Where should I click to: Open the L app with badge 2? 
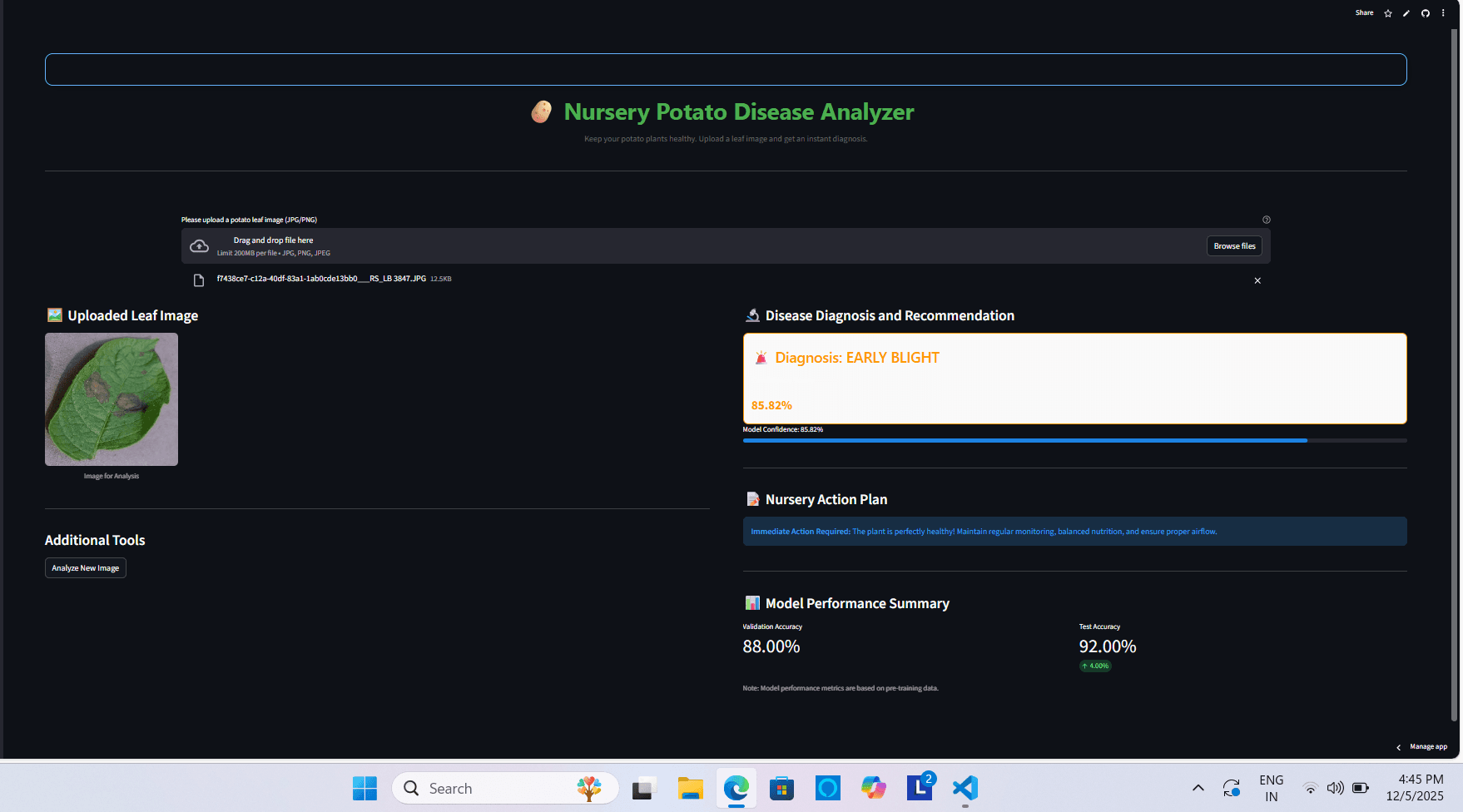920,788
